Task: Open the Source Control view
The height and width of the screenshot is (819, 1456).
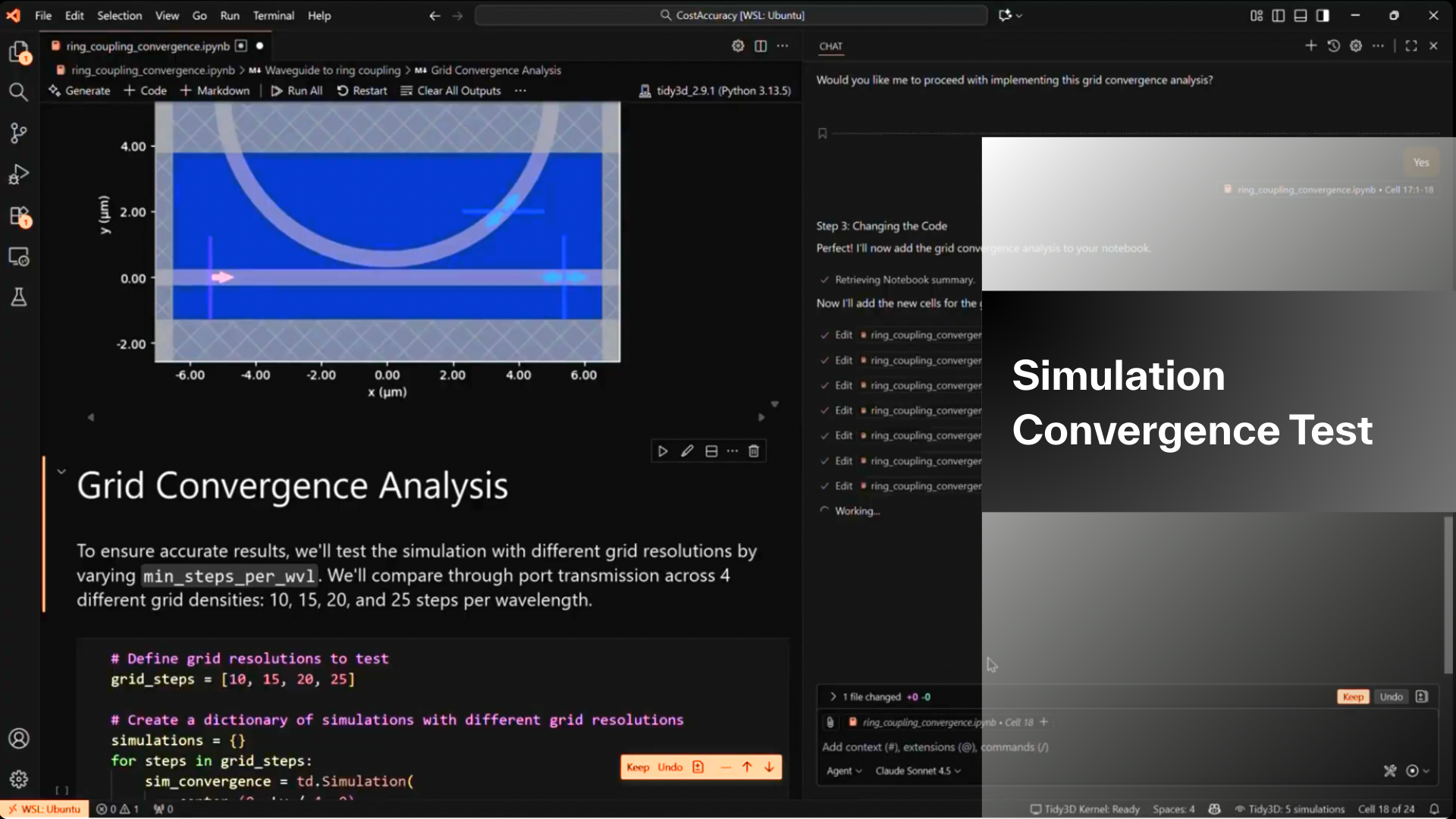Action: (x=18, y=133)
